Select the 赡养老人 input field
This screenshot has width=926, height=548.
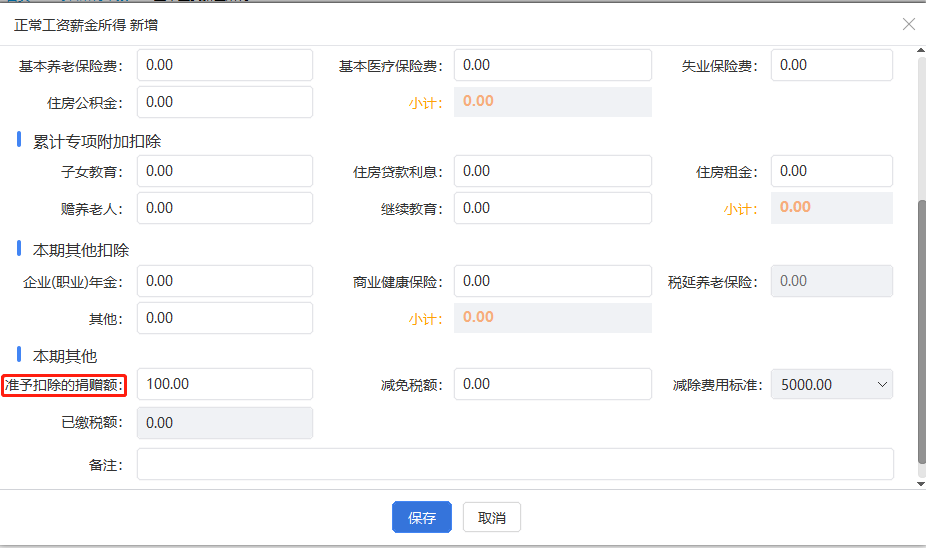[225, 208]
